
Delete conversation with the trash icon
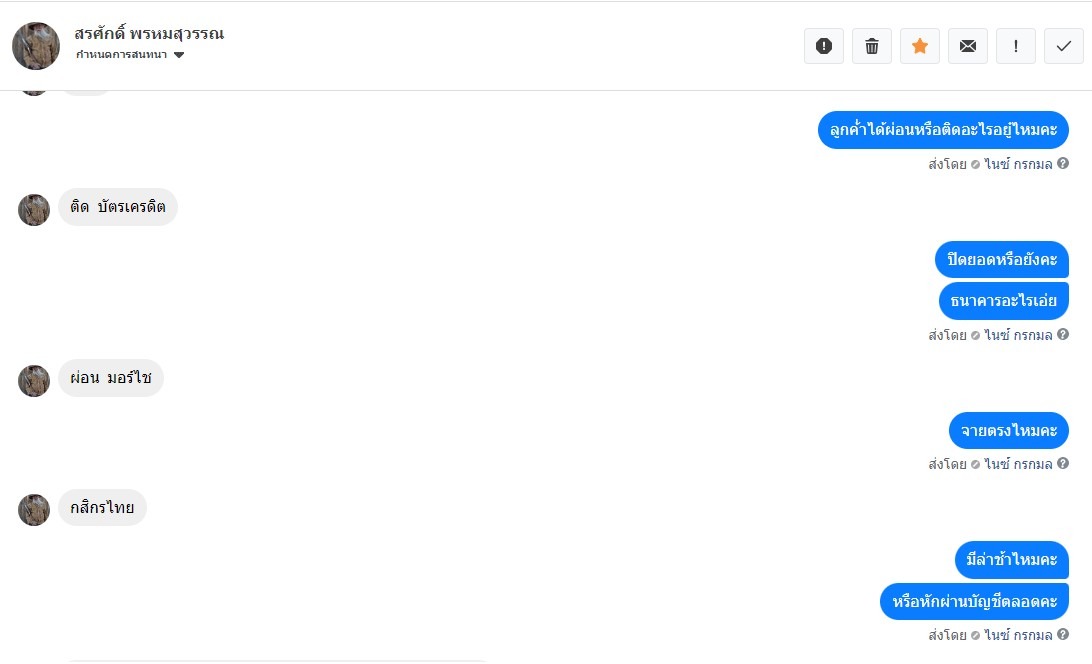(872, 46)
